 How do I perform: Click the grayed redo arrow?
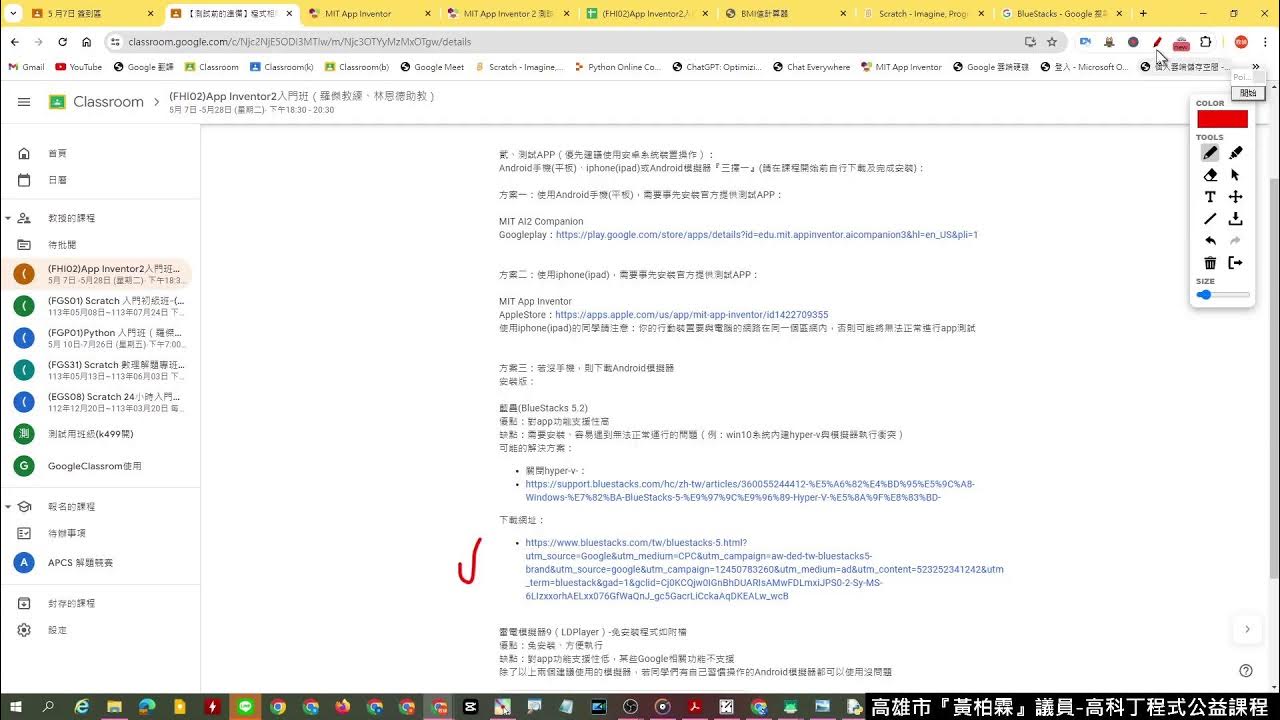pyautogui.click(x=1236, y=241)
